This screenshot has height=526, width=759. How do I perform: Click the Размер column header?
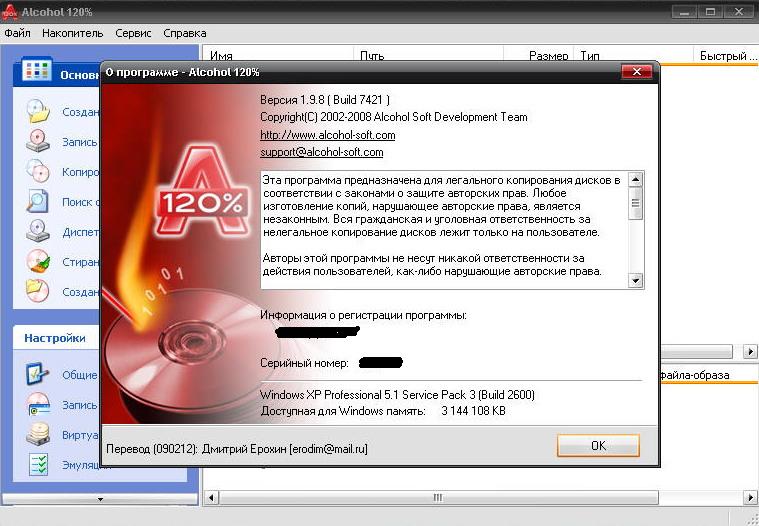click(538, 56)
